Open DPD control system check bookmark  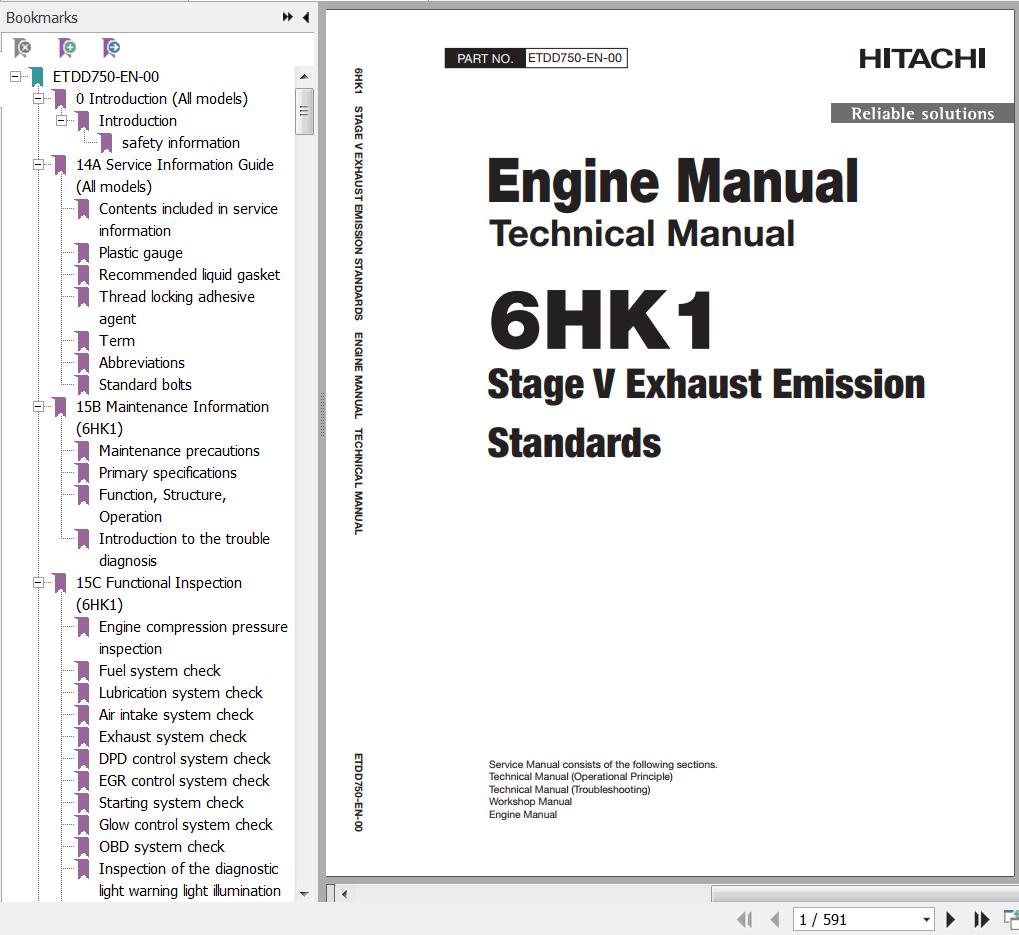pyautogui.click(x=185, y=759)
